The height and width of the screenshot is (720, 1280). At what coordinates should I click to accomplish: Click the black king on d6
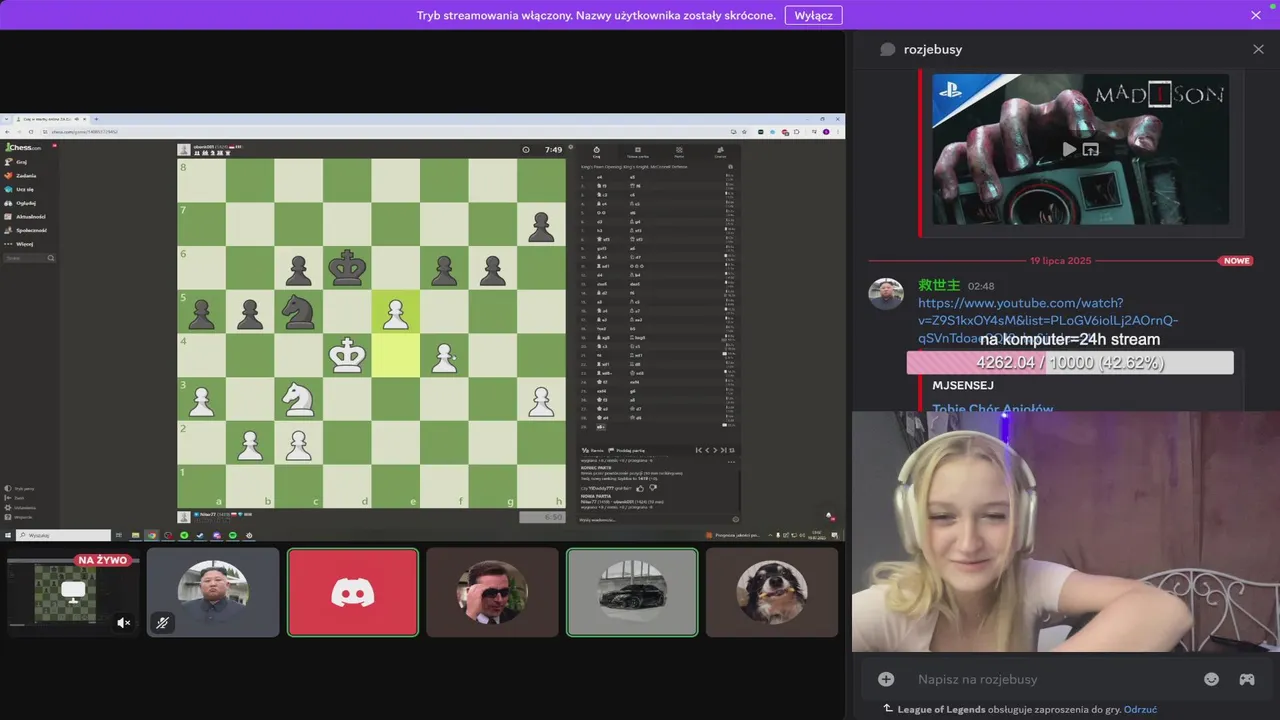pos(347,269)
